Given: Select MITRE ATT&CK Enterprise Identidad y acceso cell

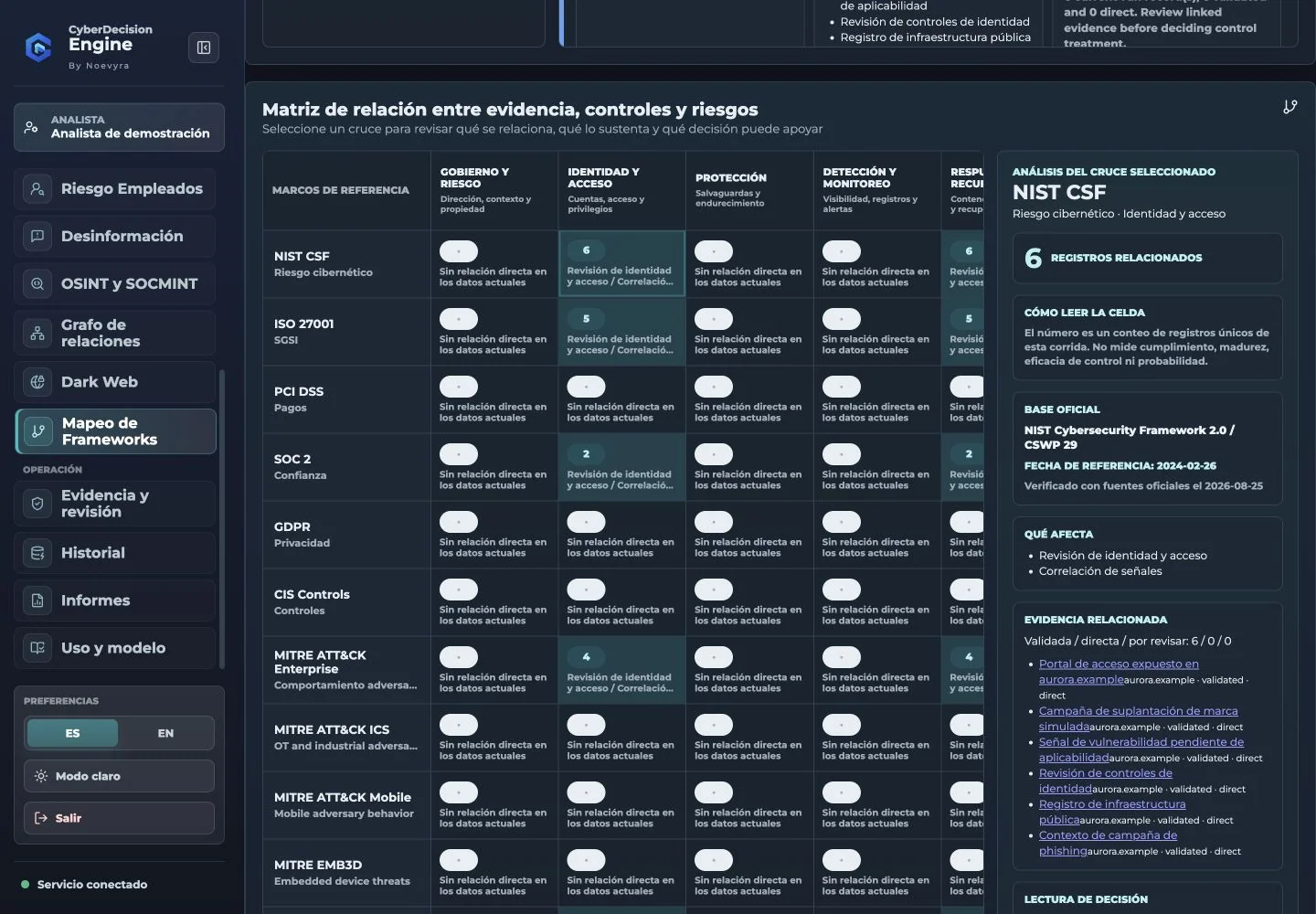Looking at the screenshot, I should pos(621,670).
